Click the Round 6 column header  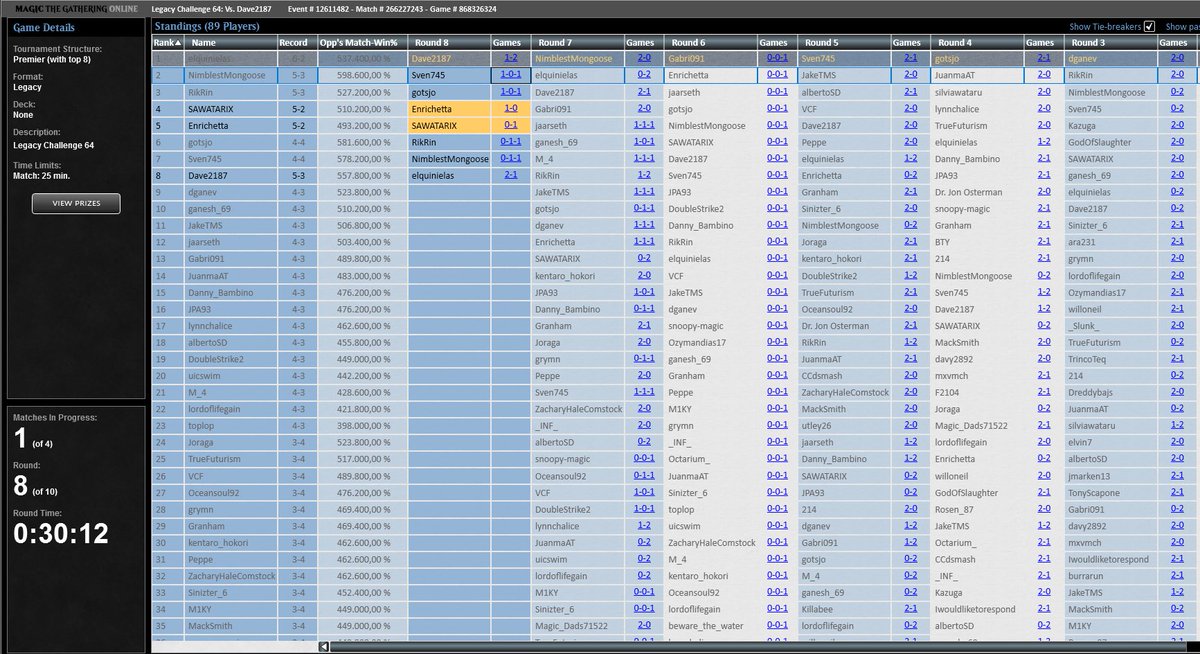(710, 43)
